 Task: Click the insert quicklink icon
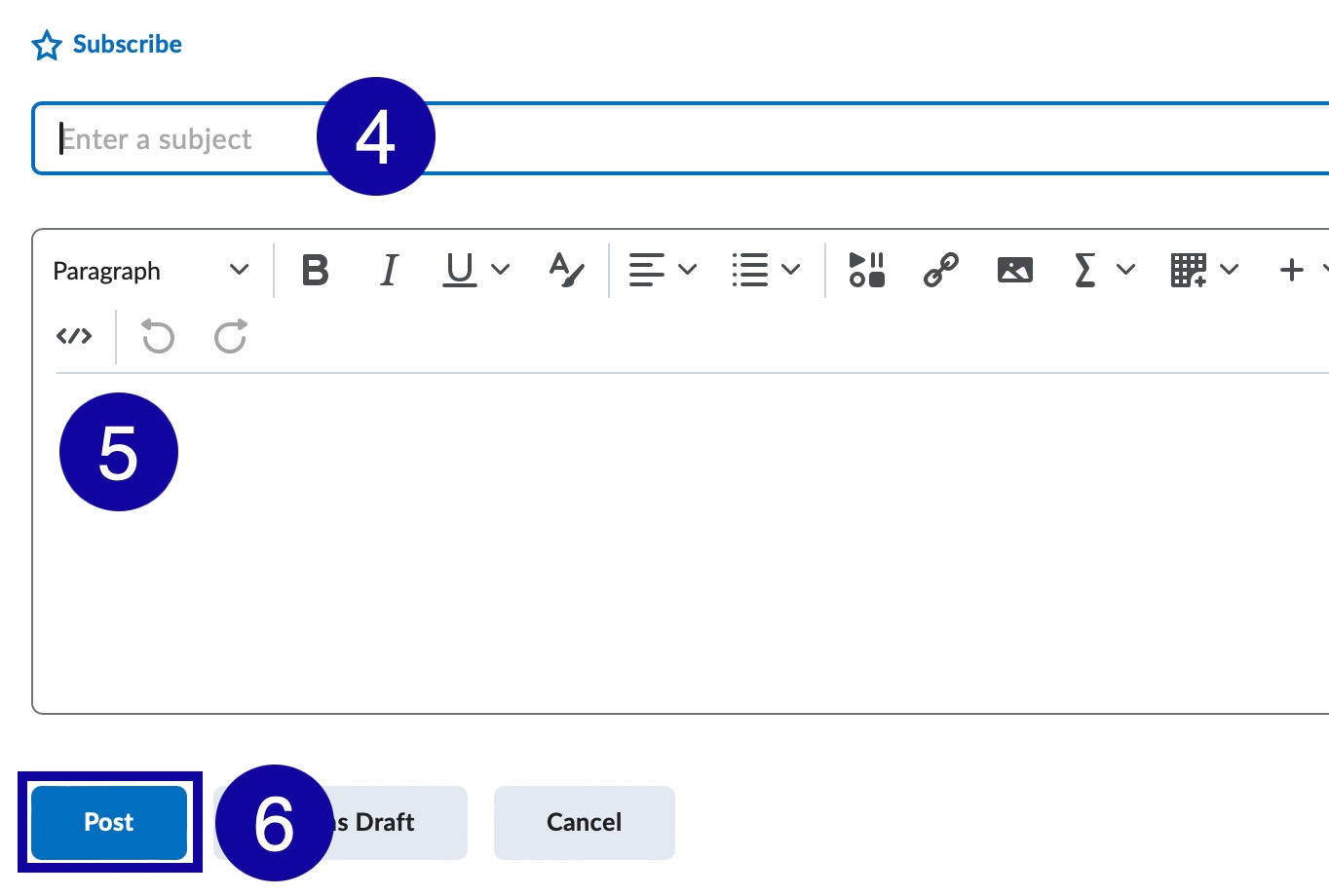pos(940,270)
